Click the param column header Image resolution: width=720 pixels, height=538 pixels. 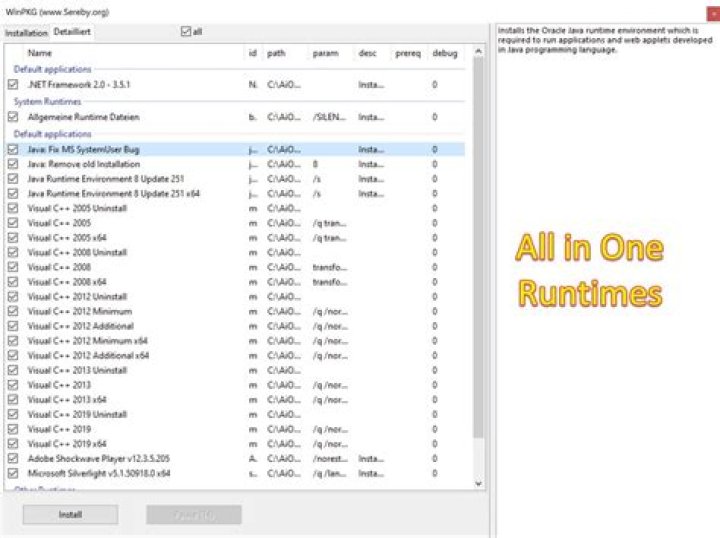326,53
